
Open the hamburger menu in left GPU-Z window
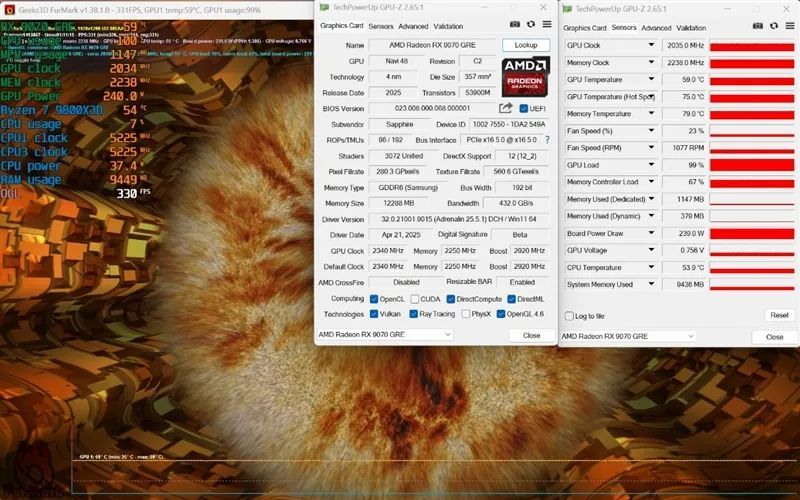pyautogui.click(x=547, y=24)
